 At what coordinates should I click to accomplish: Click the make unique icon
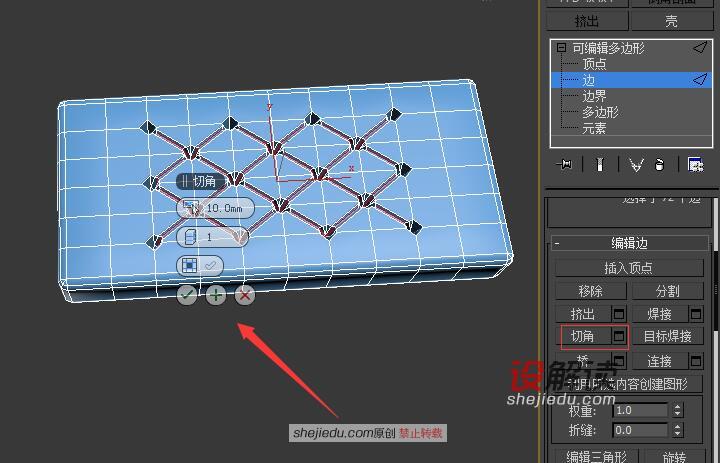coord(636,164)
